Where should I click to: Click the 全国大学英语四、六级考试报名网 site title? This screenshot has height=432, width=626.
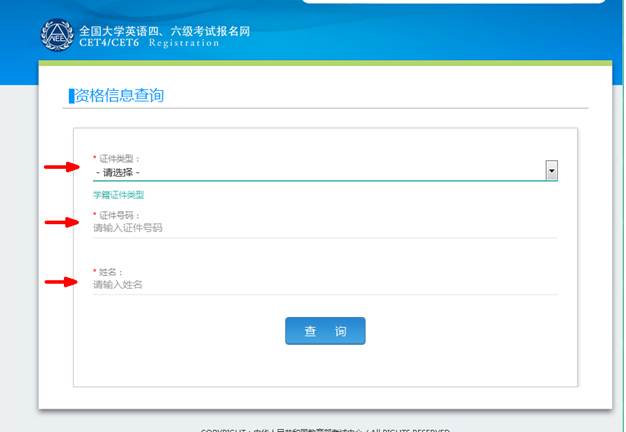pyautogui.click(x=164, y=31)
